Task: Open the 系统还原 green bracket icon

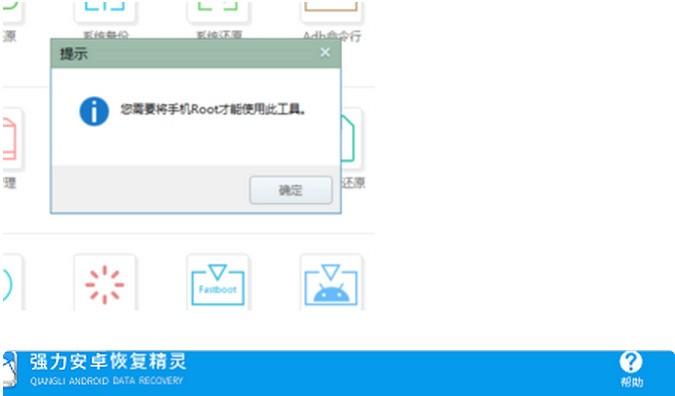Action: (218, 12)
